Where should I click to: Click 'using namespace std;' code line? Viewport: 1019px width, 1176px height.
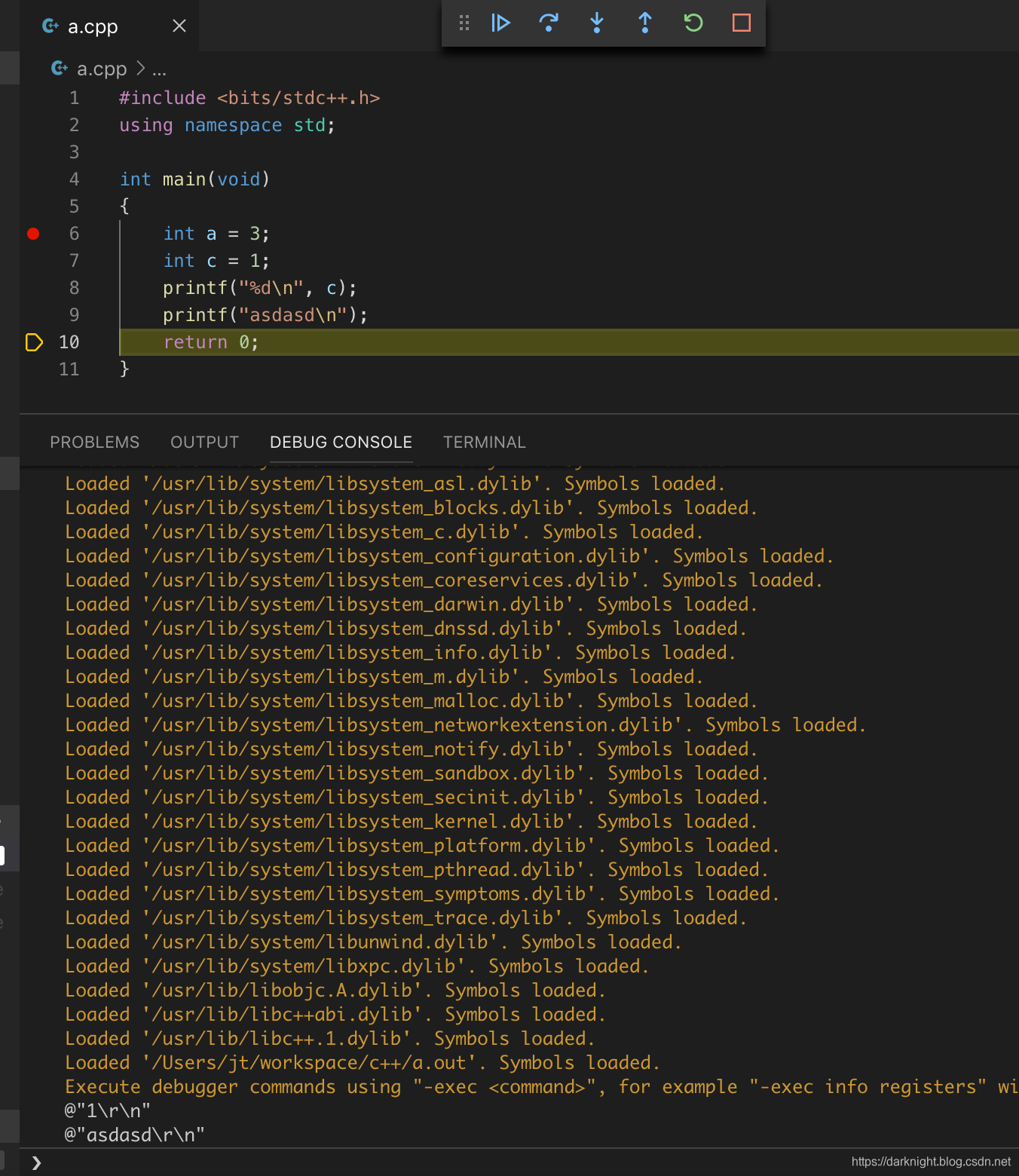point(227,125)
